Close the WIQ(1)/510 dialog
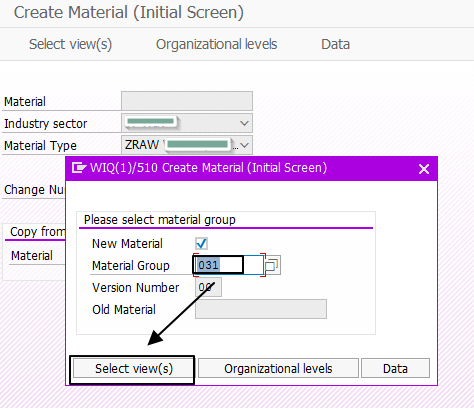 coord(424,169)
